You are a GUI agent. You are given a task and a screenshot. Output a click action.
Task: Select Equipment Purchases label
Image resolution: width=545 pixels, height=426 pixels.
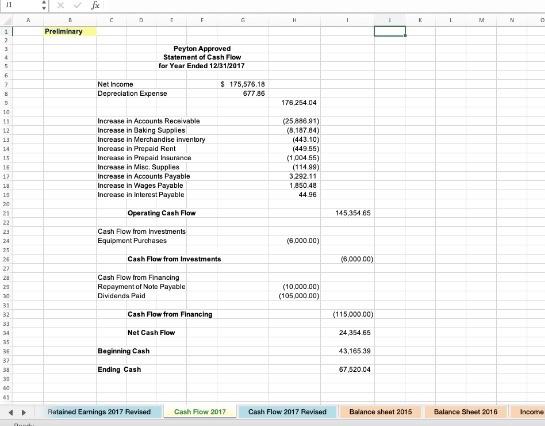[x=132, y=241]
